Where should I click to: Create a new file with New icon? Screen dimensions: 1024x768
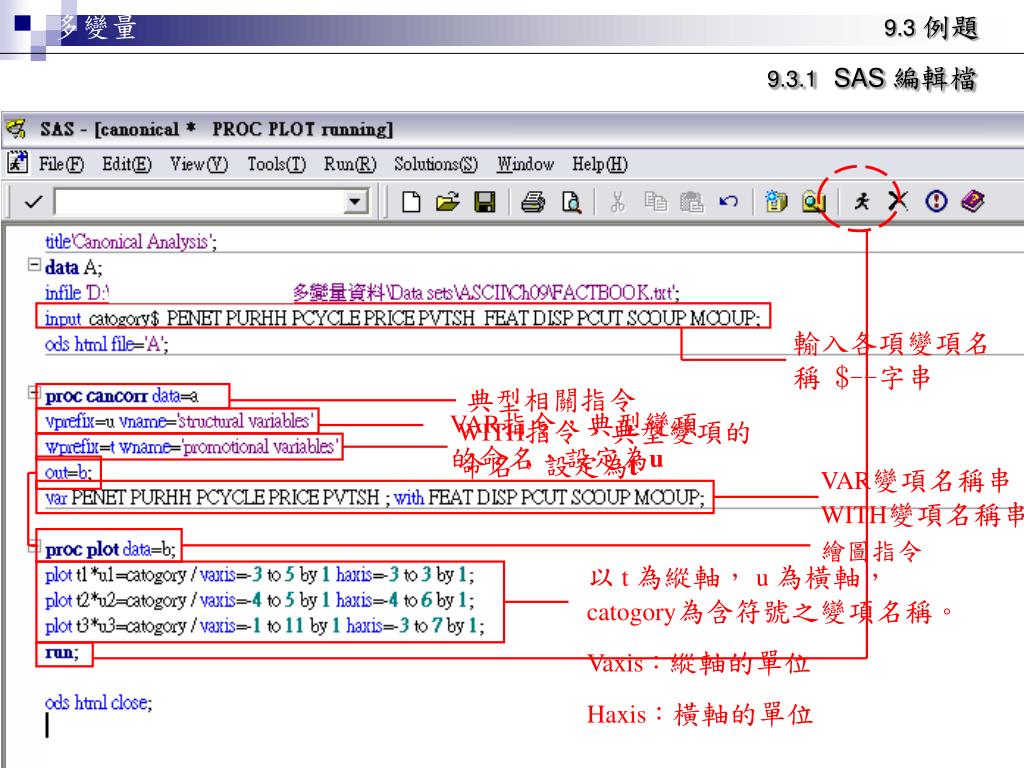(411, 202)
